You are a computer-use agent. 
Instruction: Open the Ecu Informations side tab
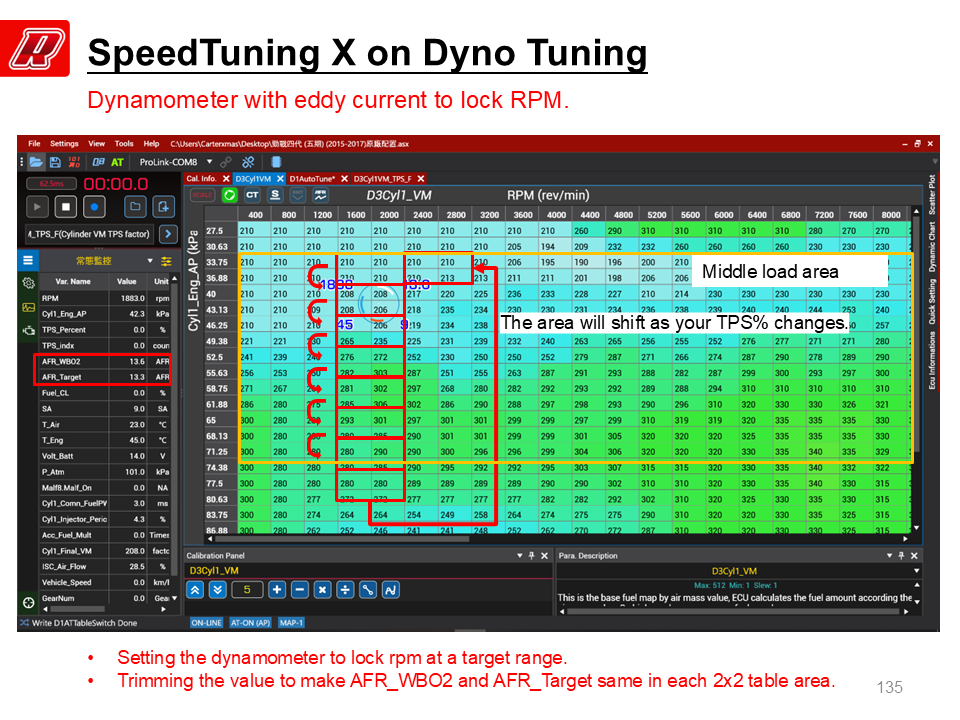932,361
